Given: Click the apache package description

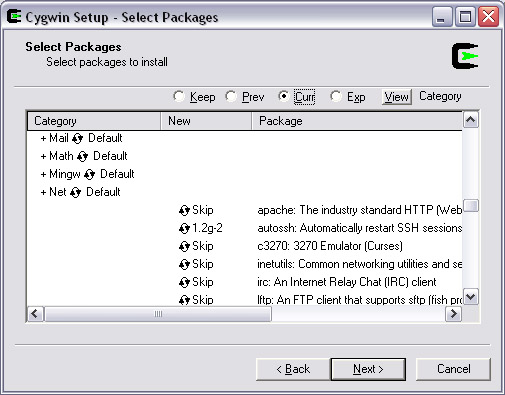Looking at the screenshot, I should (x=360, y=210).
